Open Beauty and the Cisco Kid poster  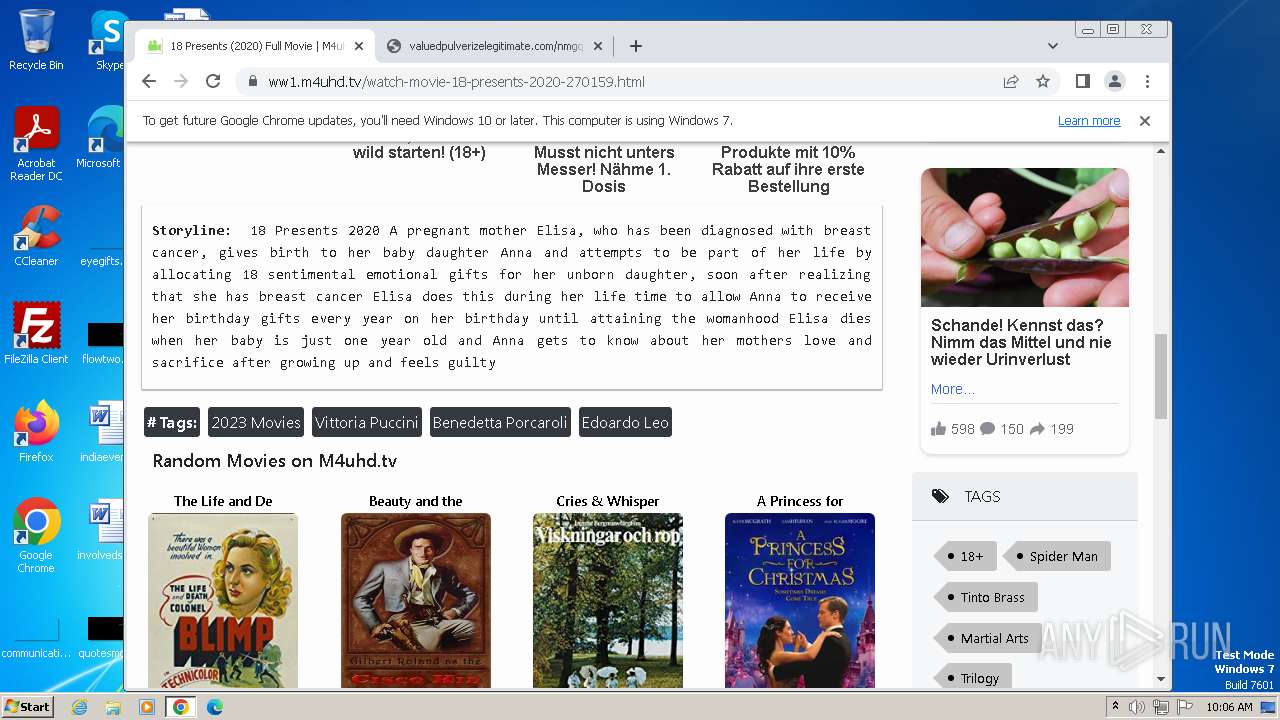pyautogui.click(x=416, y=600)
